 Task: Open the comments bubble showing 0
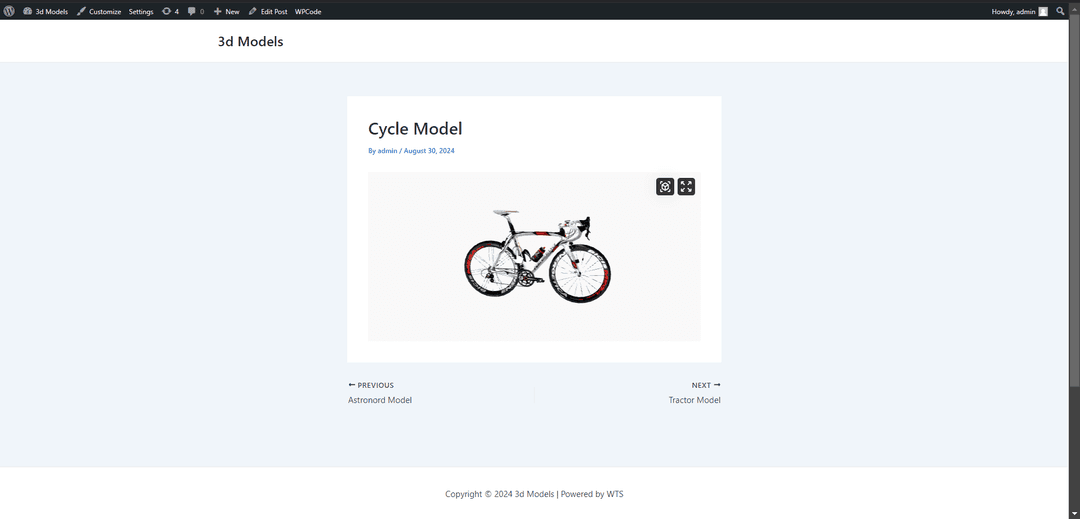196,12
